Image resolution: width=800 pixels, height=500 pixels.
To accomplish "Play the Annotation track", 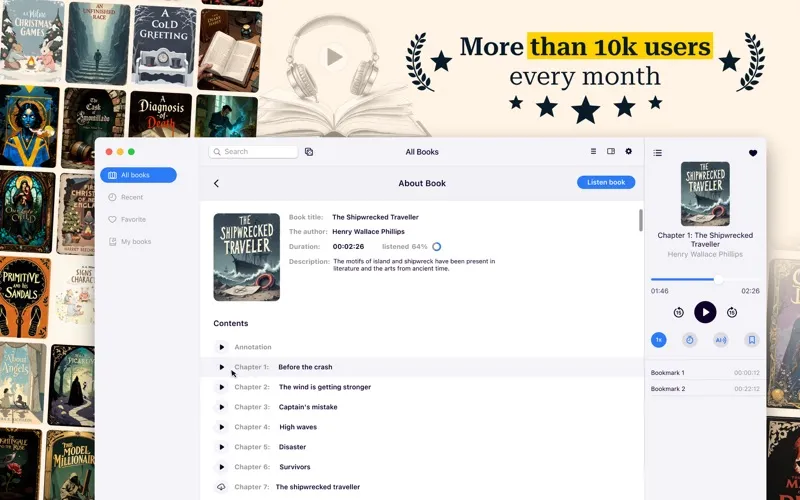I will (221, 347).
